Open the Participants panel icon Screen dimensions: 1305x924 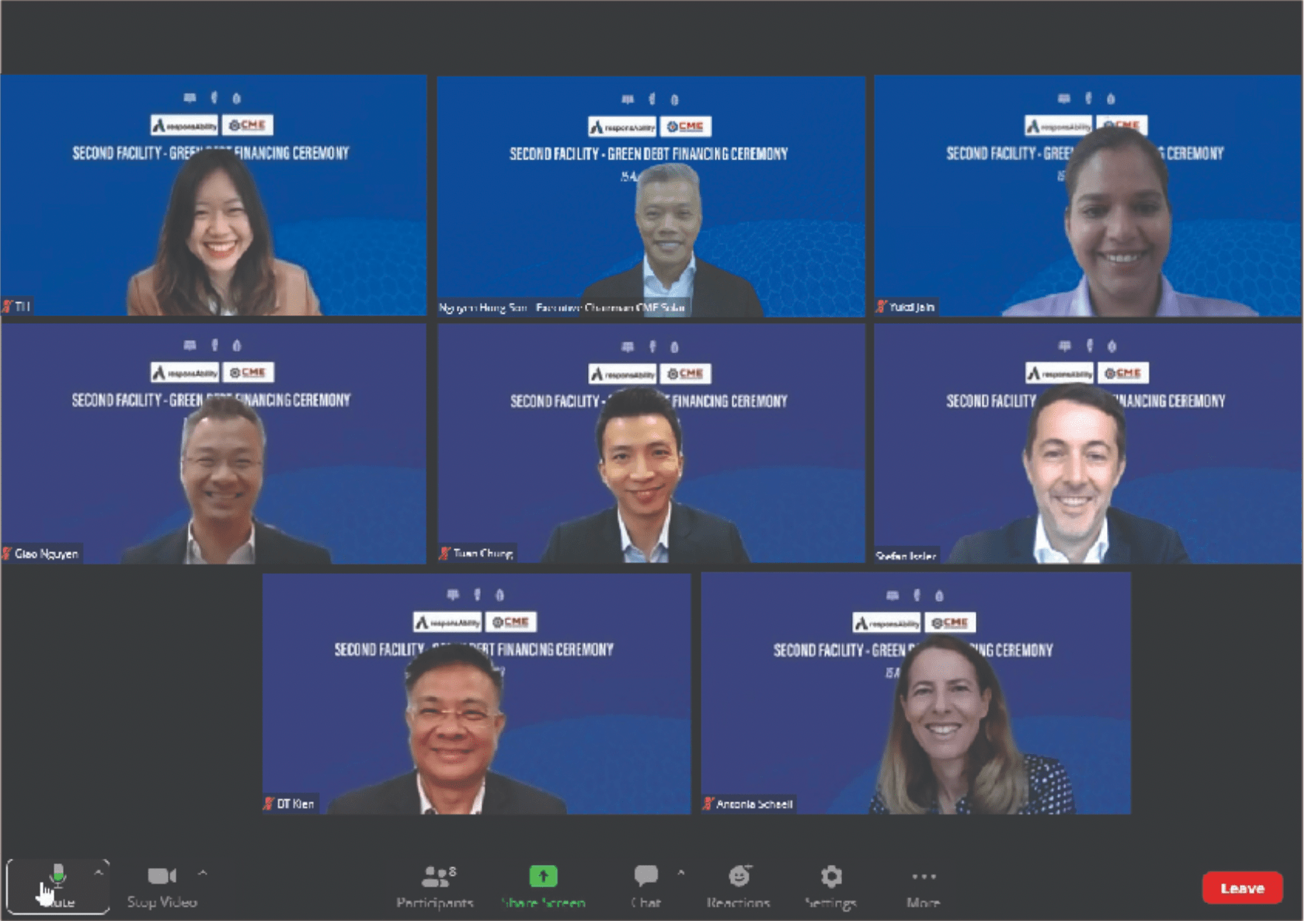pyautogui.click(x=436, y=877)
